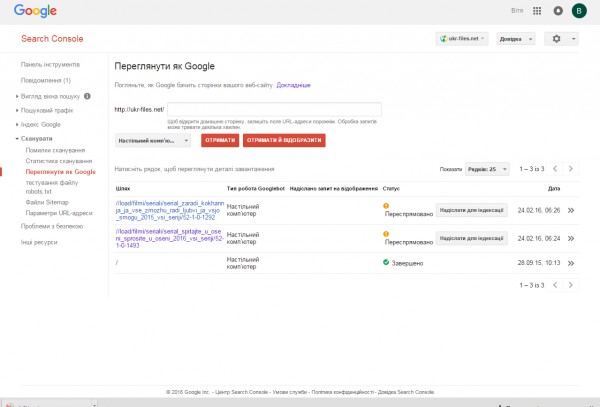Open Політика конфіденційності footer link
The image size is (600, 407).
click(x=342, y=392)
